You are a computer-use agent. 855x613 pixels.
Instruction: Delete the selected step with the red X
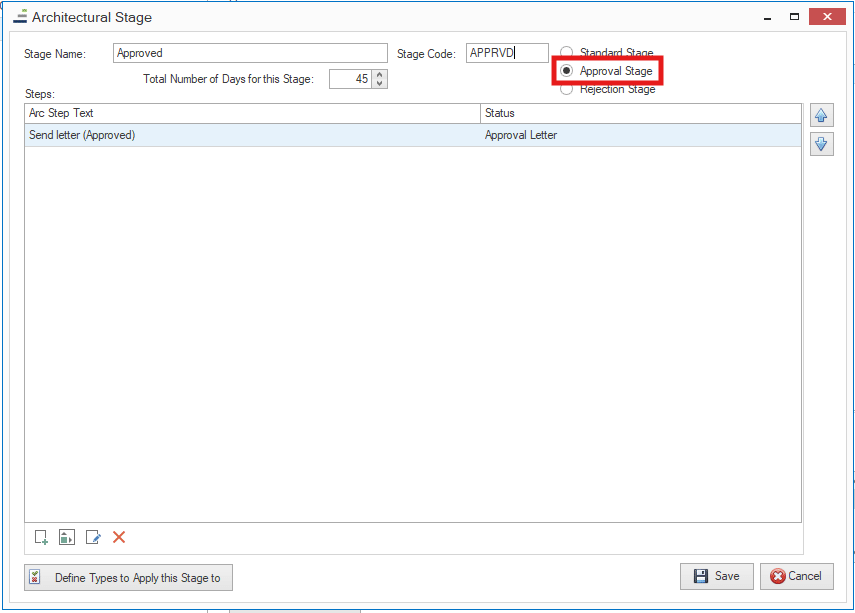(119, 537)
